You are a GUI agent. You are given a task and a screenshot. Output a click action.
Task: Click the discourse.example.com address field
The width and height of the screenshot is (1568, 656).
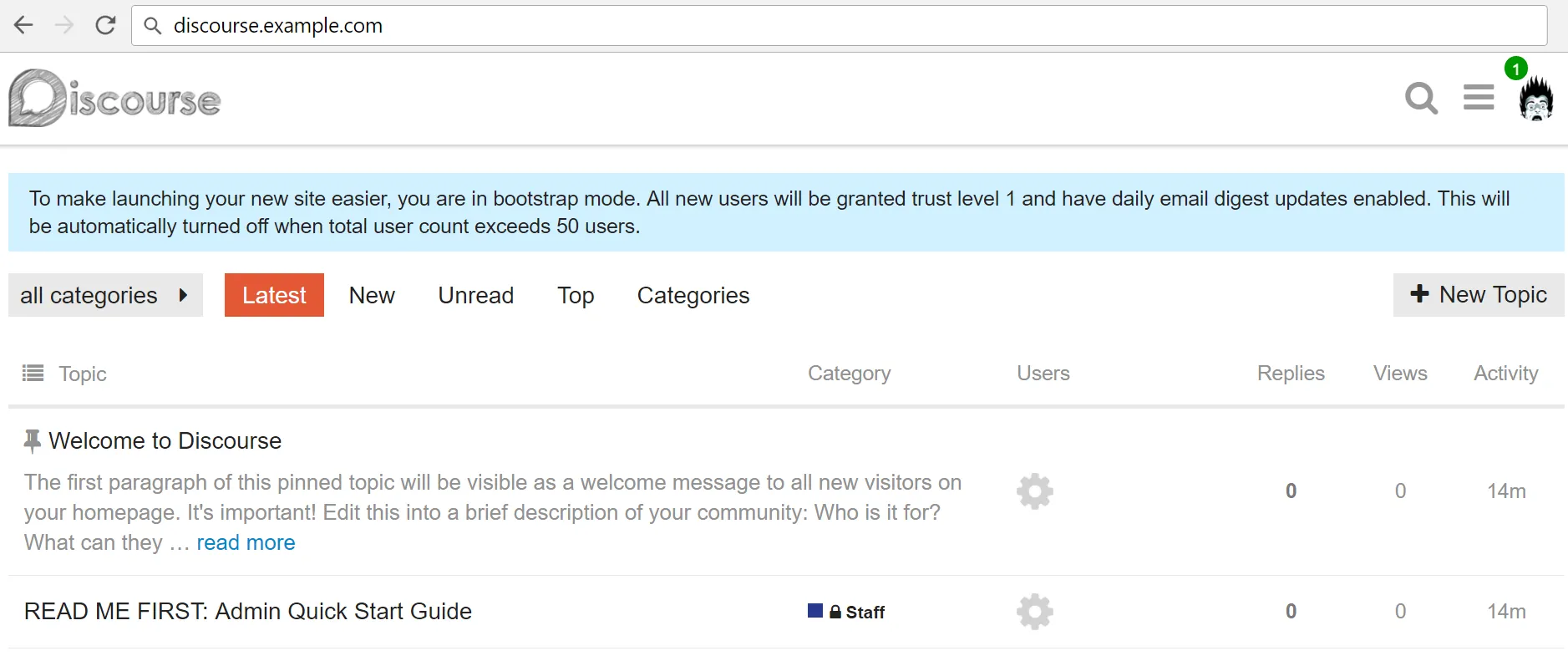(839, 26)
